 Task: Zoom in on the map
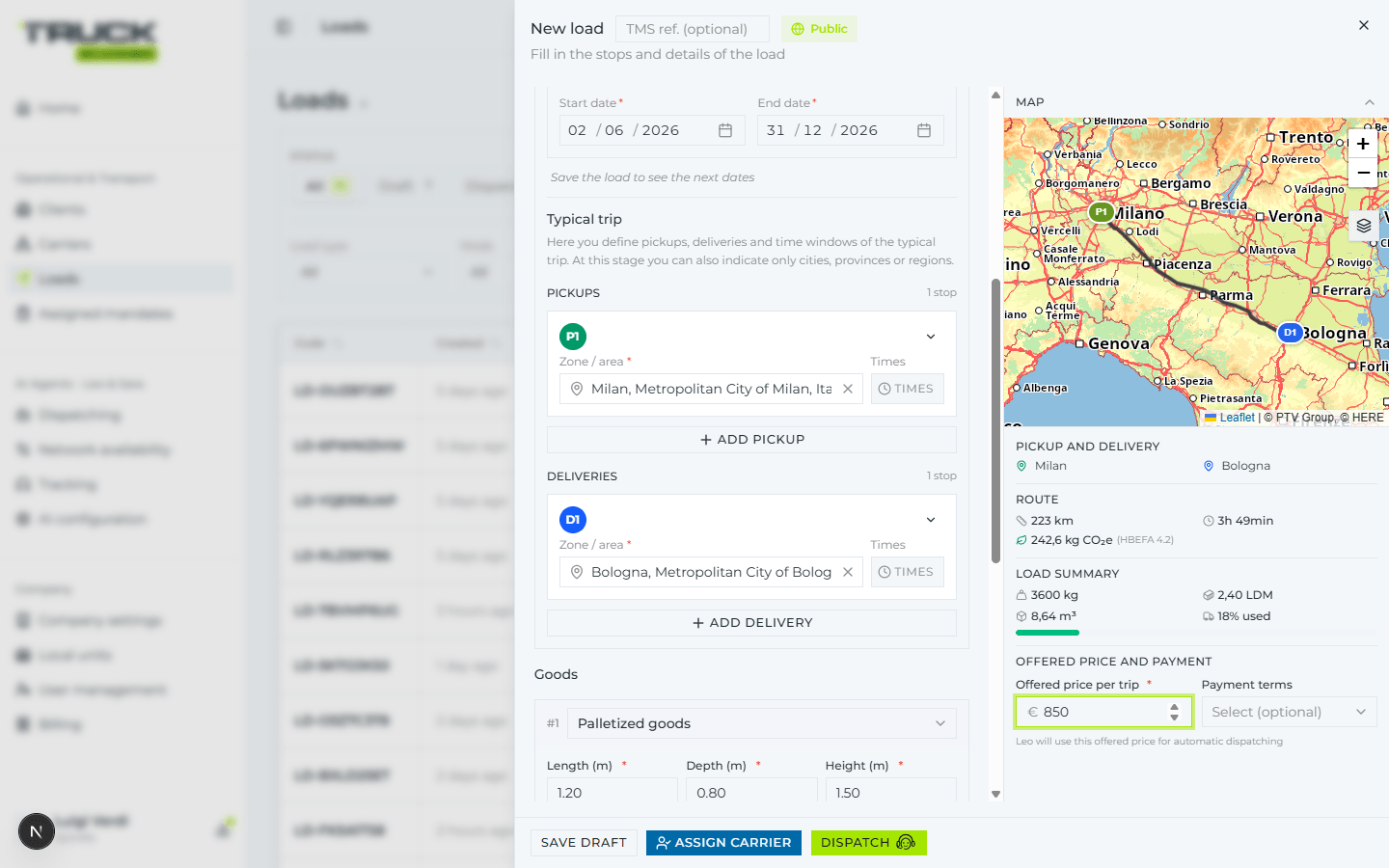[1363, 144]
